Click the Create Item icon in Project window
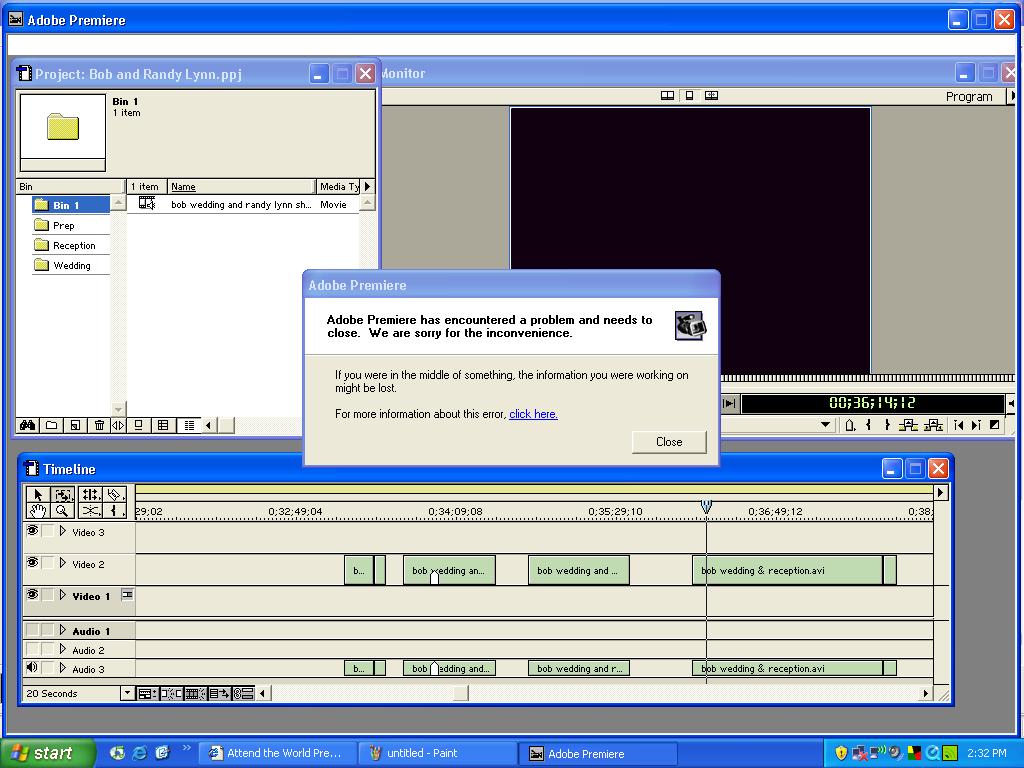Screen dimensions: 1024x768 (x=75, y=425)
